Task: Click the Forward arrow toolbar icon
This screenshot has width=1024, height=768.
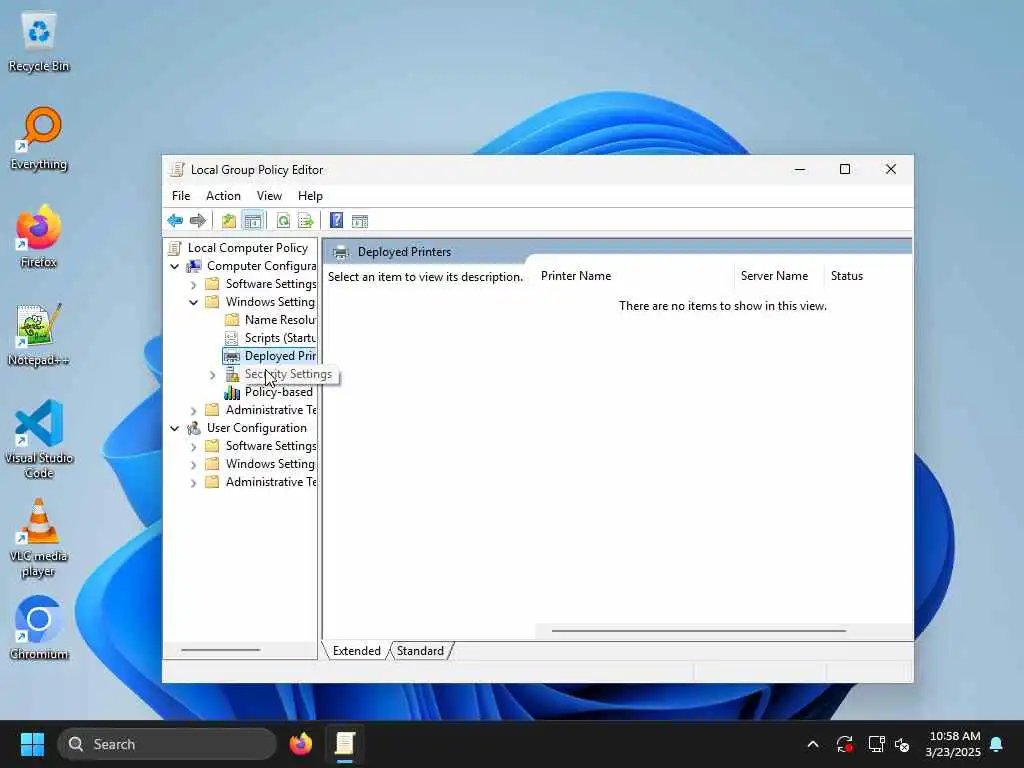Action: (197, 221)
